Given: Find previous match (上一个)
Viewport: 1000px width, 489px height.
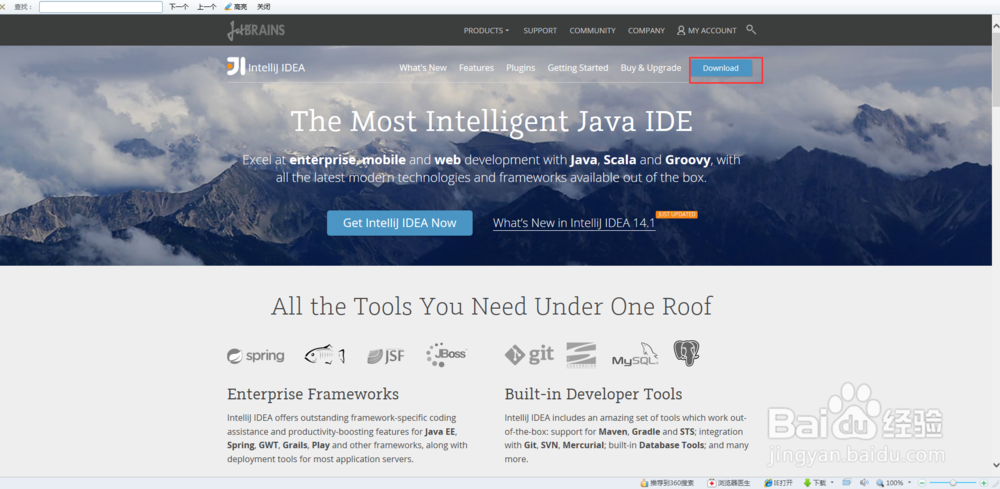Looking at the screenshot, I should (206, 7).
